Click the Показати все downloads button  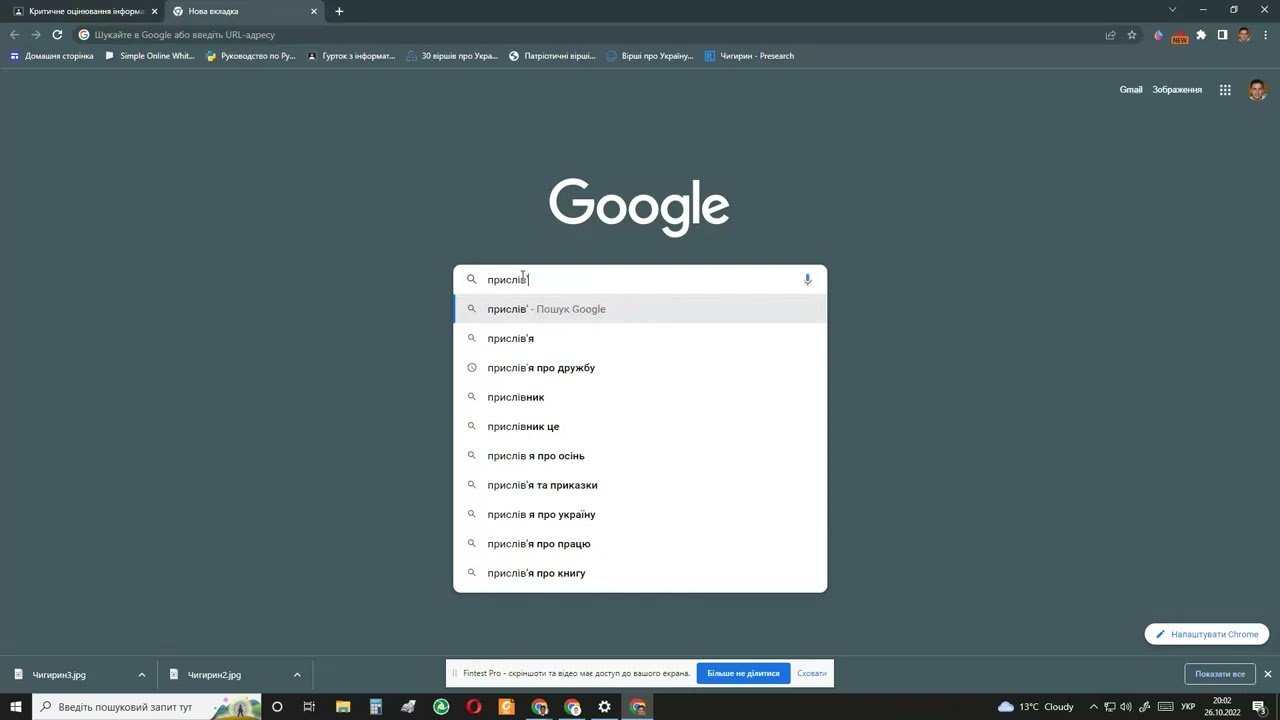[1219, 674]
